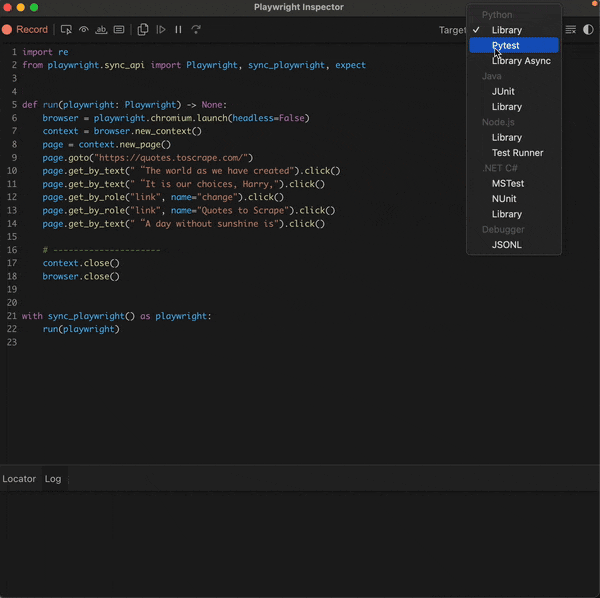This screenshot has width=600, height=598.
Task: Choose Test Runner under Node.js
Action: pyautogui.click(x=514, y=153)
